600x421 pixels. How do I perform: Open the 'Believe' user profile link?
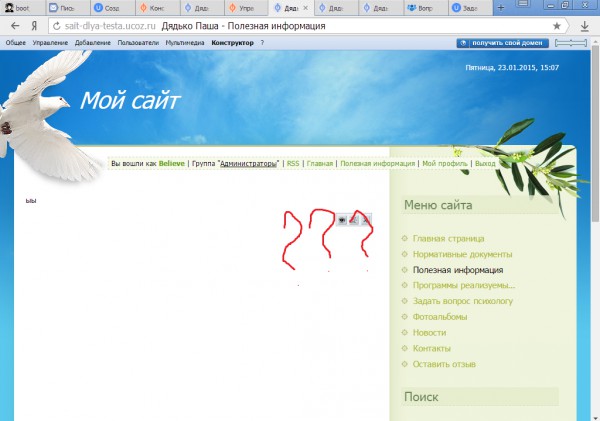(171, 163)
